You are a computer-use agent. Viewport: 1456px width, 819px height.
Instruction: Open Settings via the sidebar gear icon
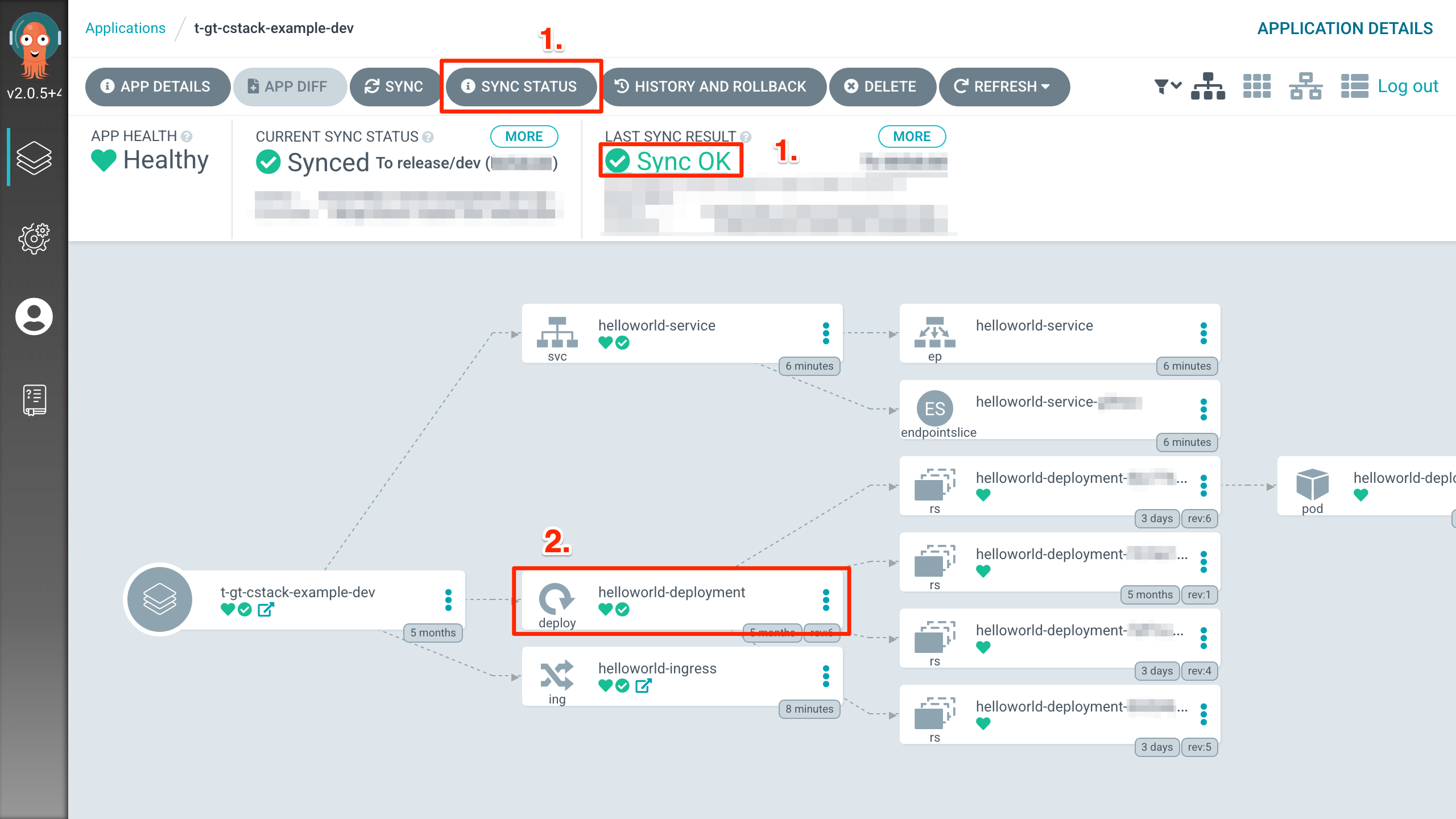coord(34,239)
